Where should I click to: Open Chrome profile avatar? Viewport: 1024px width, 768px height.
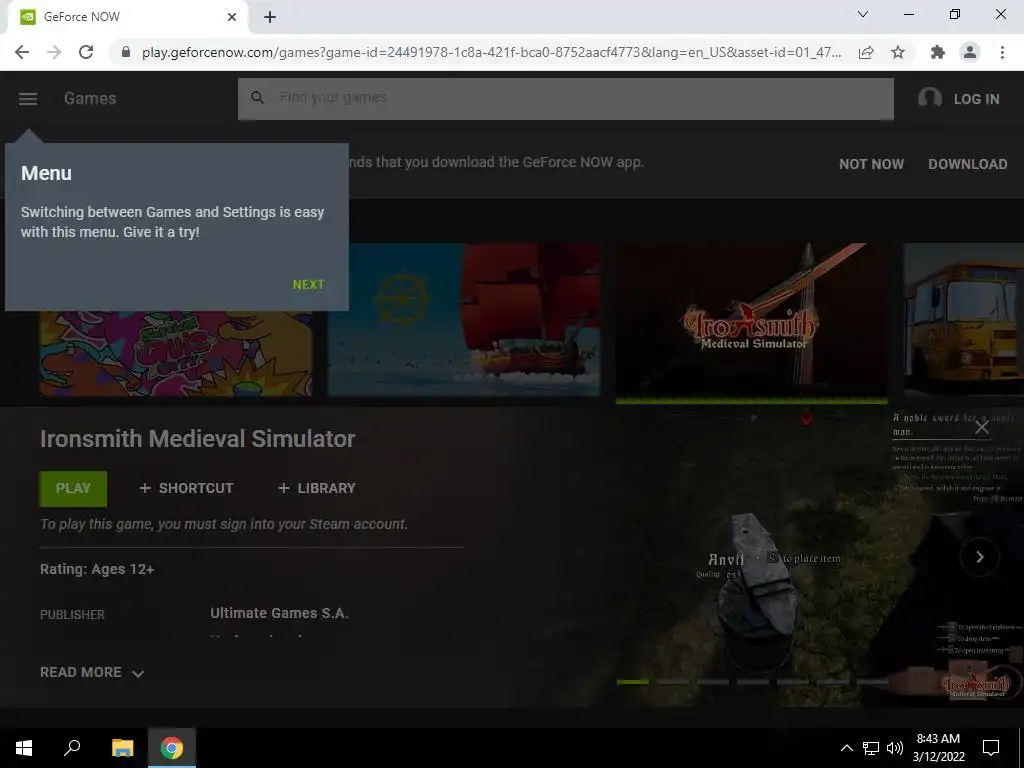click(970, 52)
